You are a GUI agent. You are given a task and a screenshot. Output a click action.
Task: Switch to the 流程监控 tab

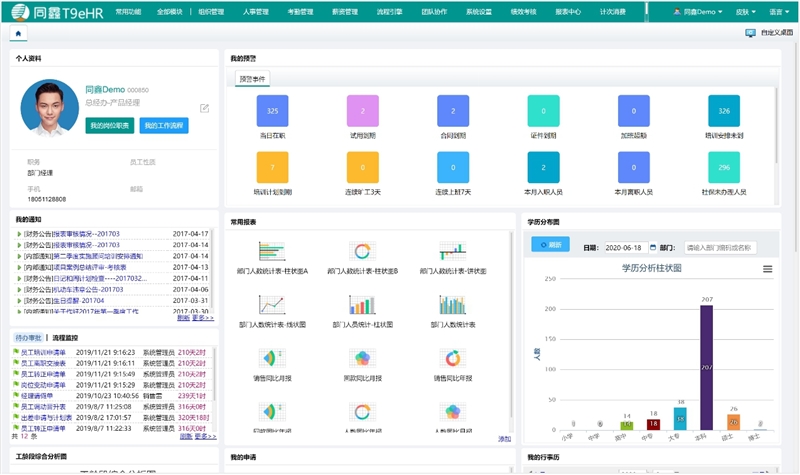66,338
